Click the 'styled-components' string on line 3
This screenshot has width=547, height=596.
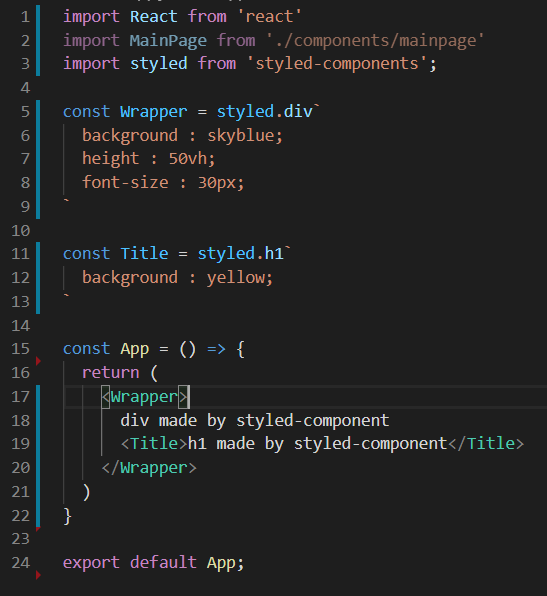click(337, 63)
